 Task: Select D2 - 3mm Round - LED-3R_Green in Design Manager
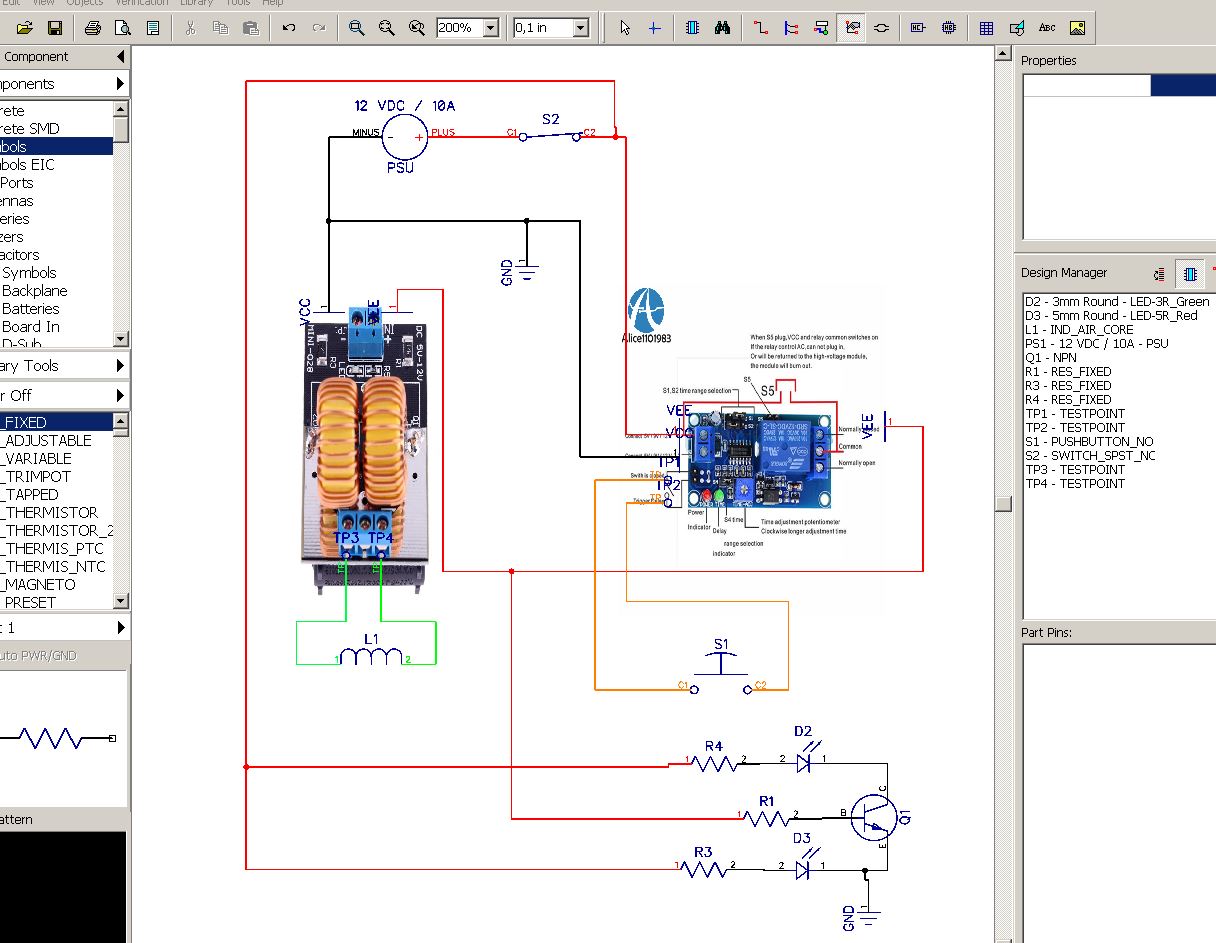point(1117,301)
